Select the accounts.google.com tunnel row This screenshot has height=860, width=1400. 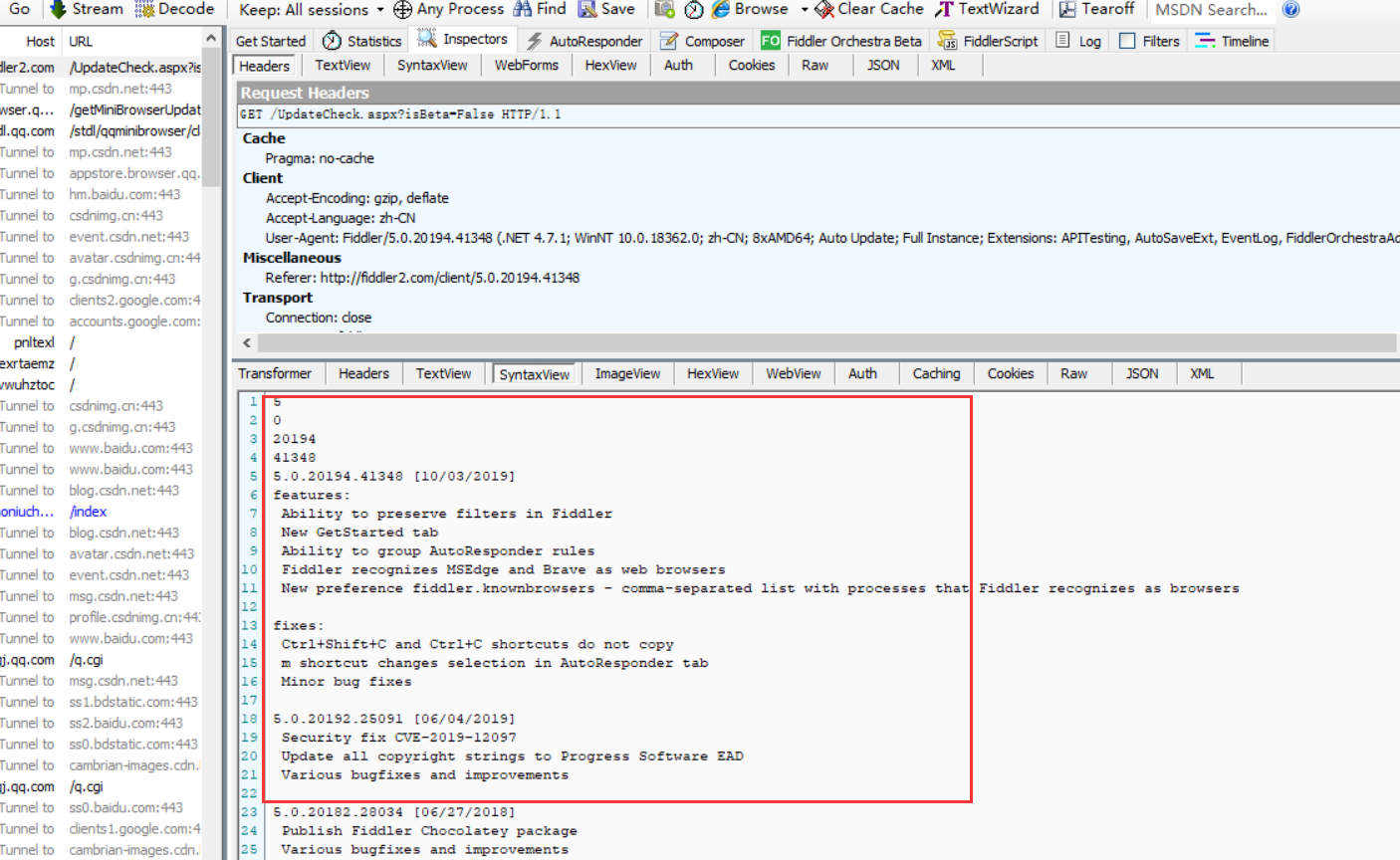point(101,321)
